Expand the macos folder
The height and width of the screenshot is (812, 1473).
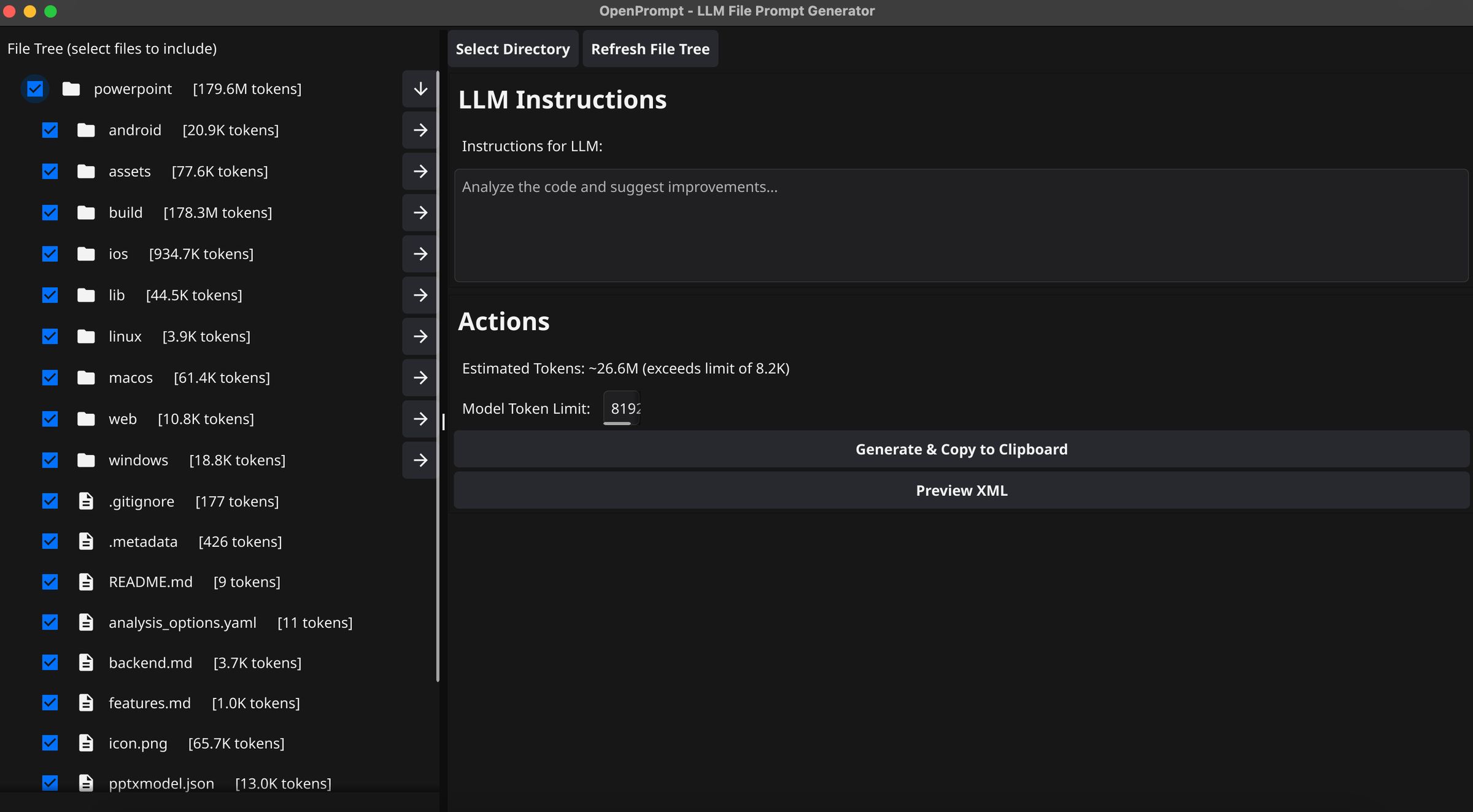pyautogui.click(x=419, y=377)
